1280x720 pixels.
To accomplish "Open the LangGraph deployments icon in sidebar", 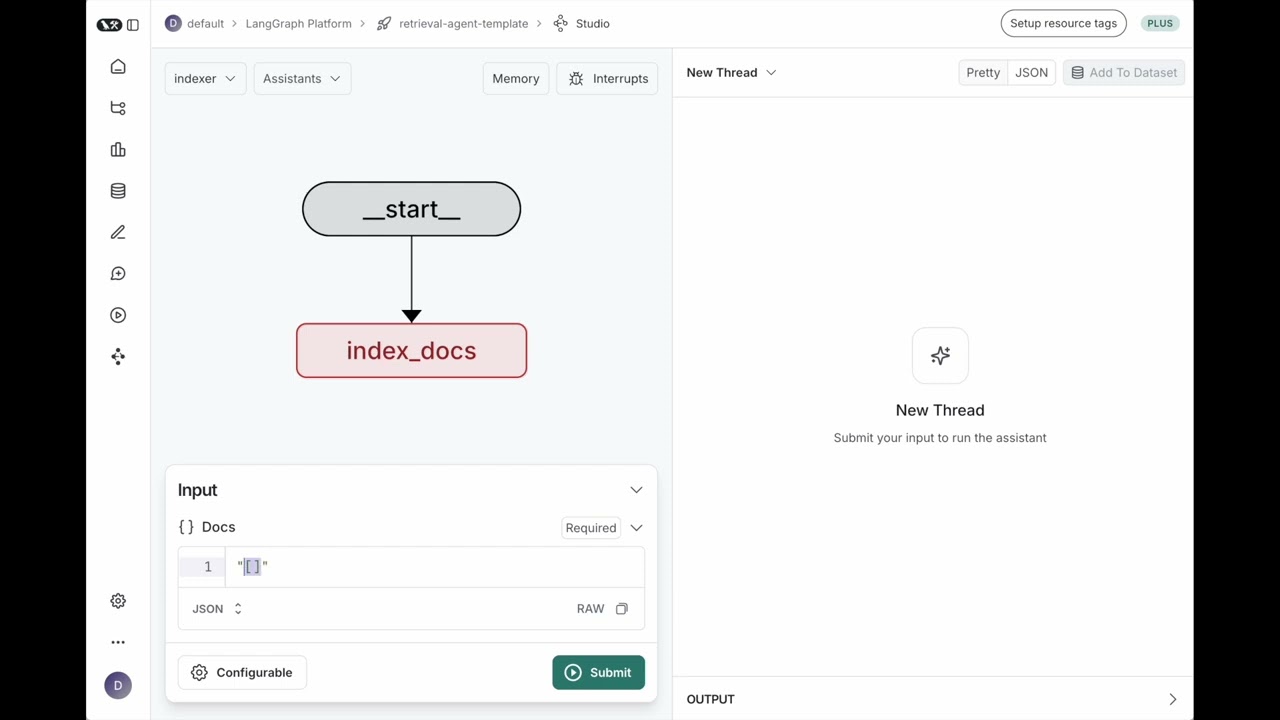I will tap(118, 357).
